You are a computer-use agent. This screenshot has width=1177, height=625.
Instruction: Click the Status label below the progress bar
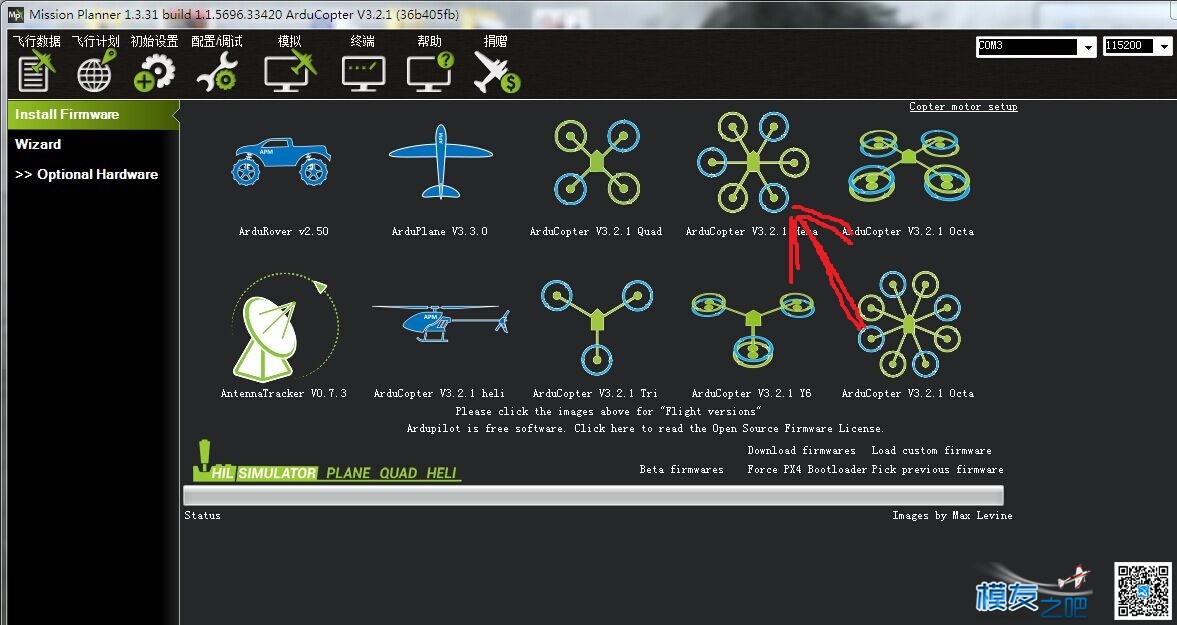(x=203, y=515)
